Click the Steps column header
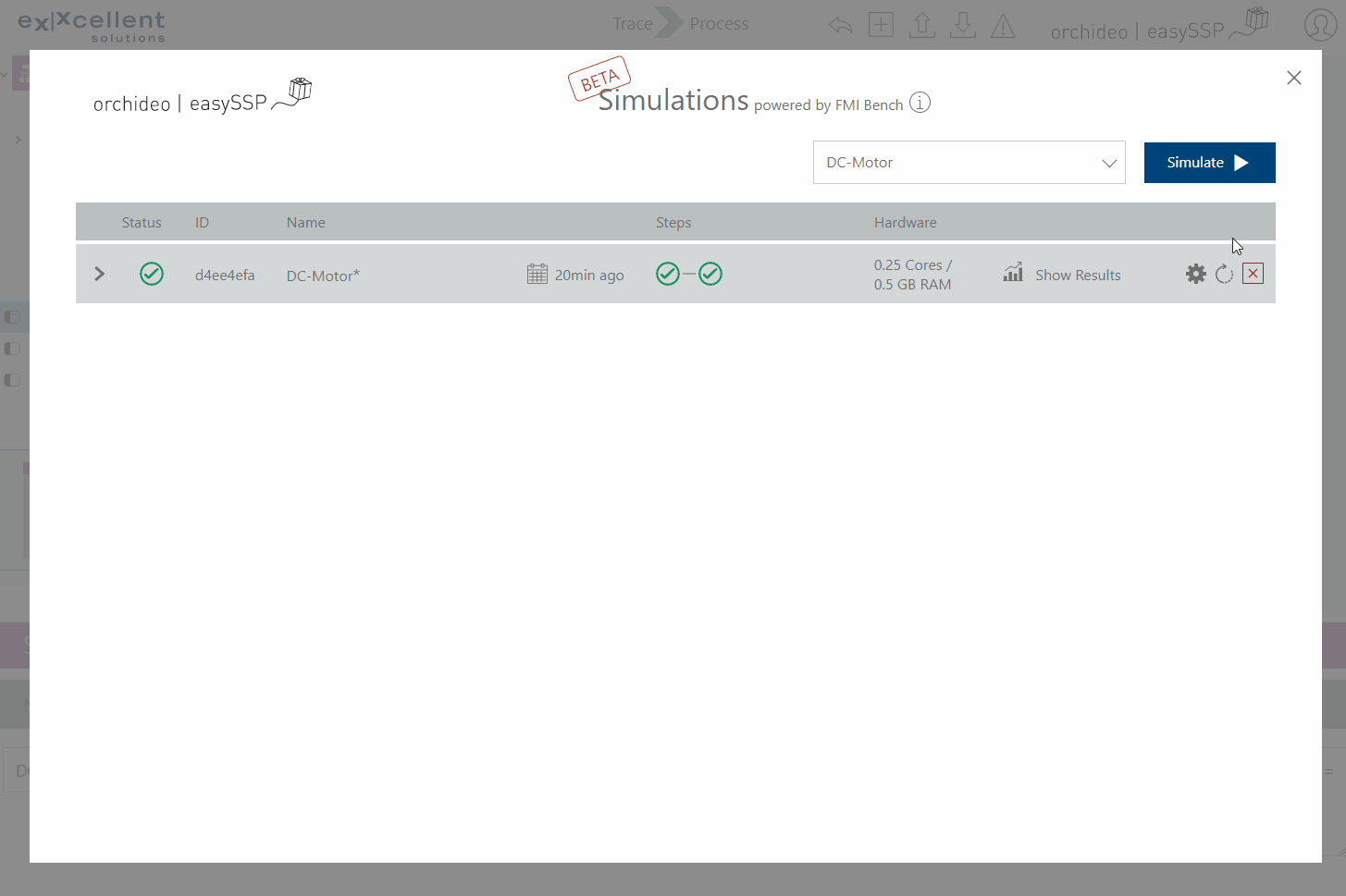1346x896 pixels. coord(673,222)
